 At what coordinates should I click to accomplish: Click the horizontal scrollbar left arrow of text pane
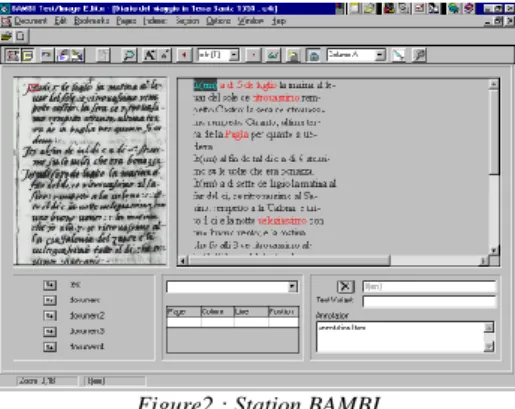pyautogui.click(x=183, y=261)
